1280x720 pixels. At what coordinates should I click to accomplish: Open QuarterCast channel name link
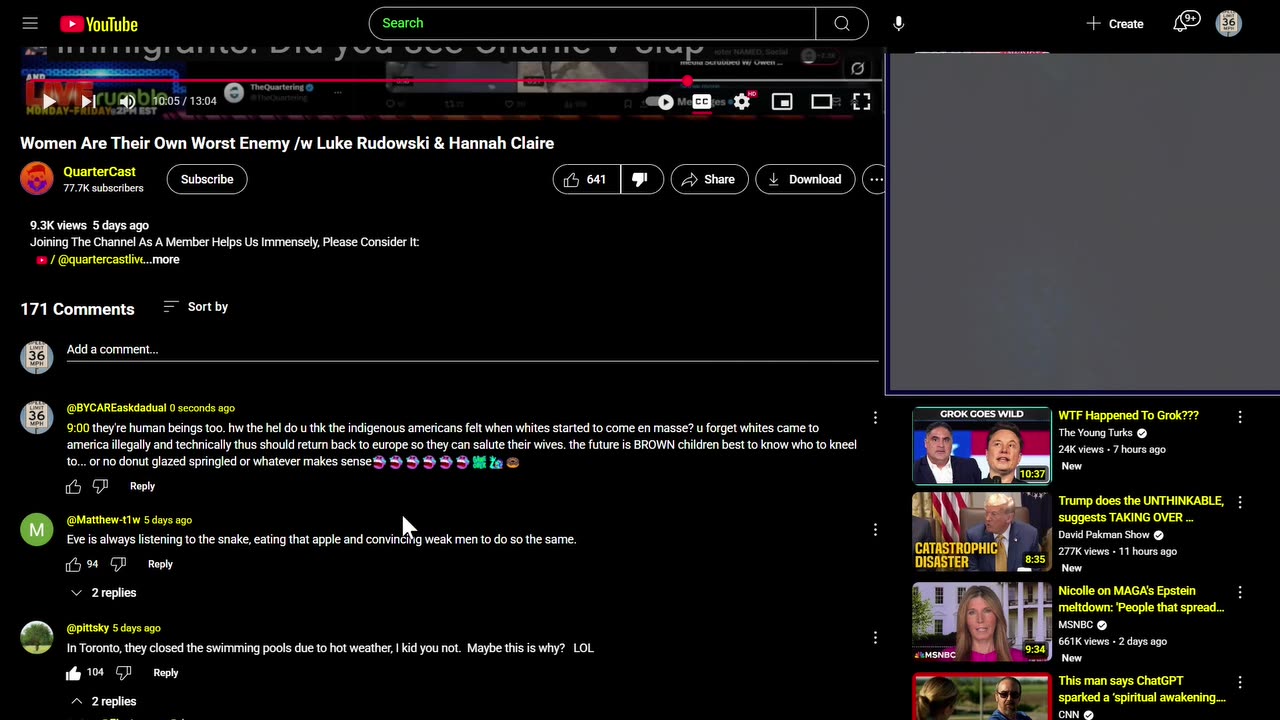[99, 172]
